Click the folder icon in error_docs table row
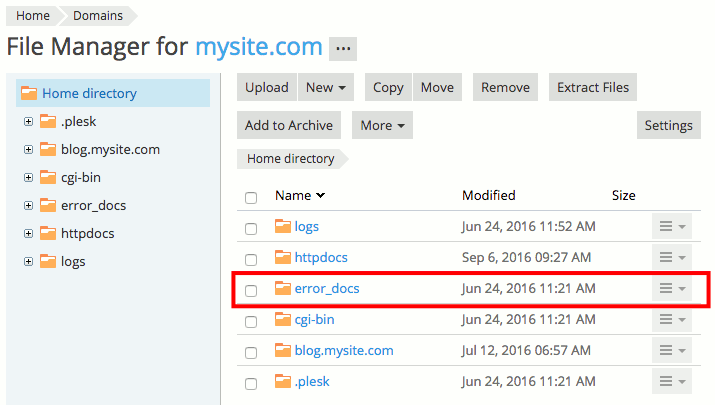The height and width of the screenshot is (405, 715). (283, 288)
